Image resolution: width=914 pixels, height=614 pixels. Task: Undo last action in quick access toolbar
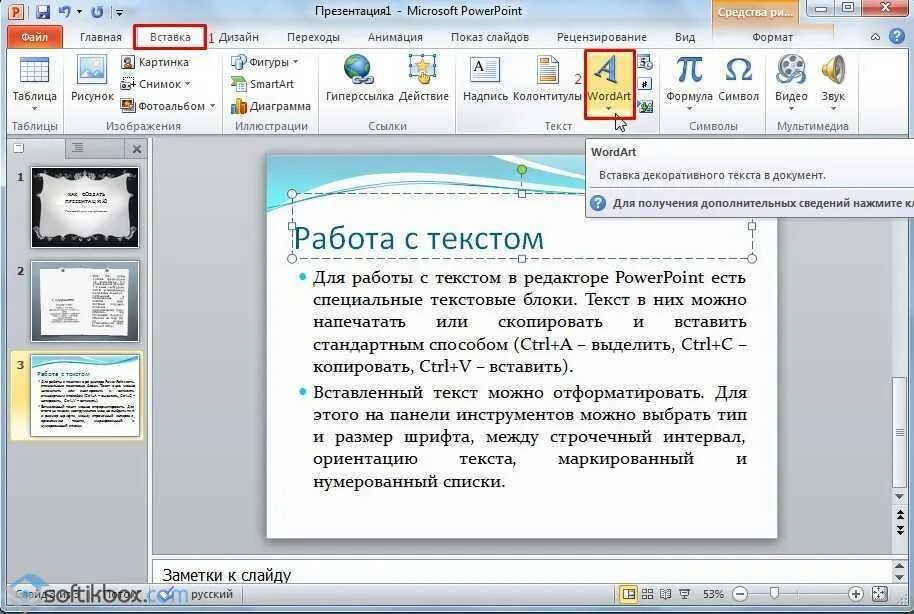pos(64,11)
